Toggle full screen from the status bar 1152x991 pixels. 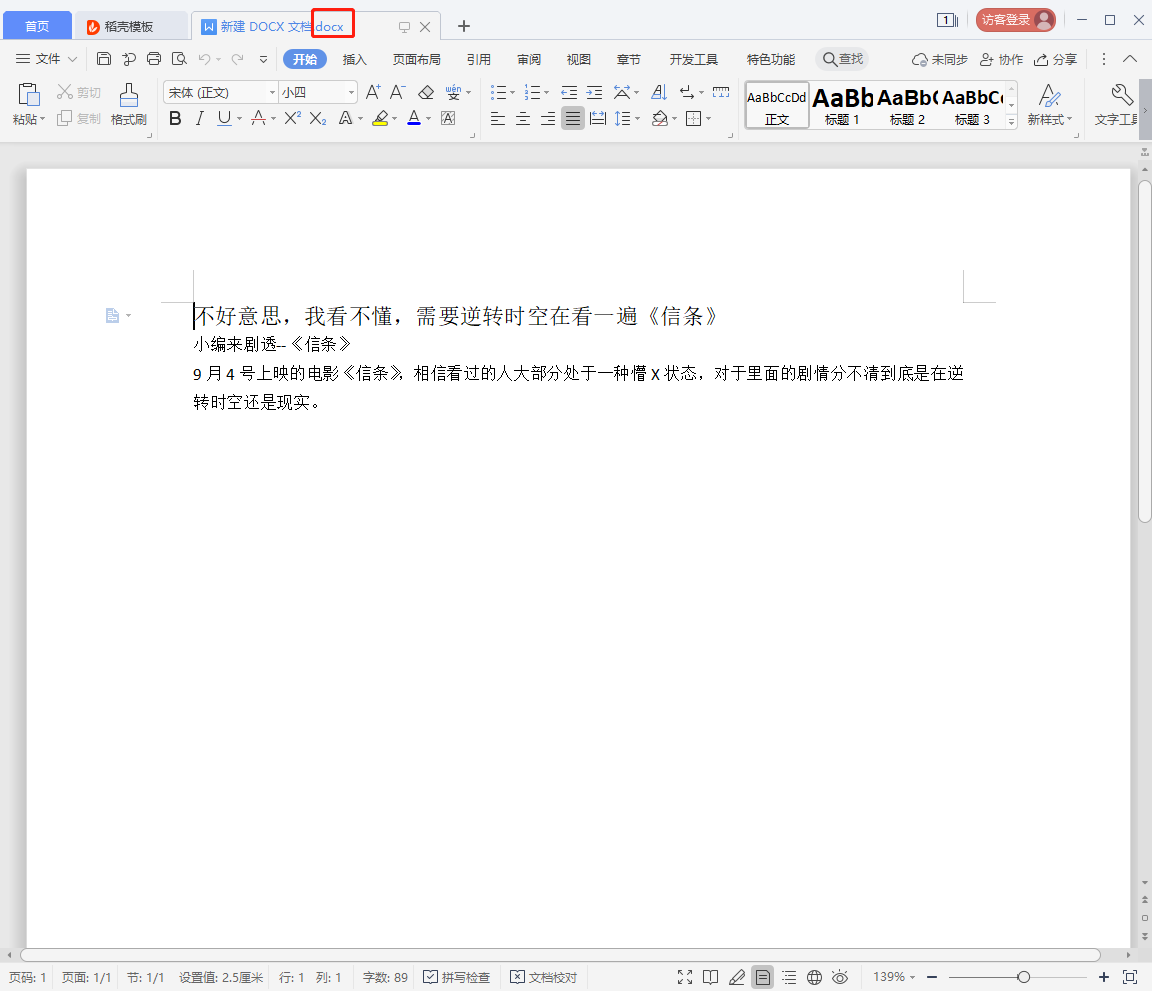click(x=684, y=977)
